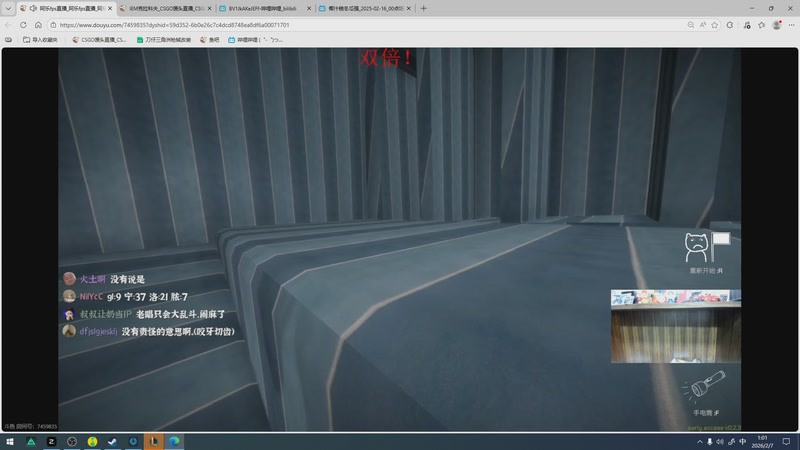Image resolution: width=800 pixels, height=450 pixels.
Task: Go to browser home page icon
Action: [38, 24]
